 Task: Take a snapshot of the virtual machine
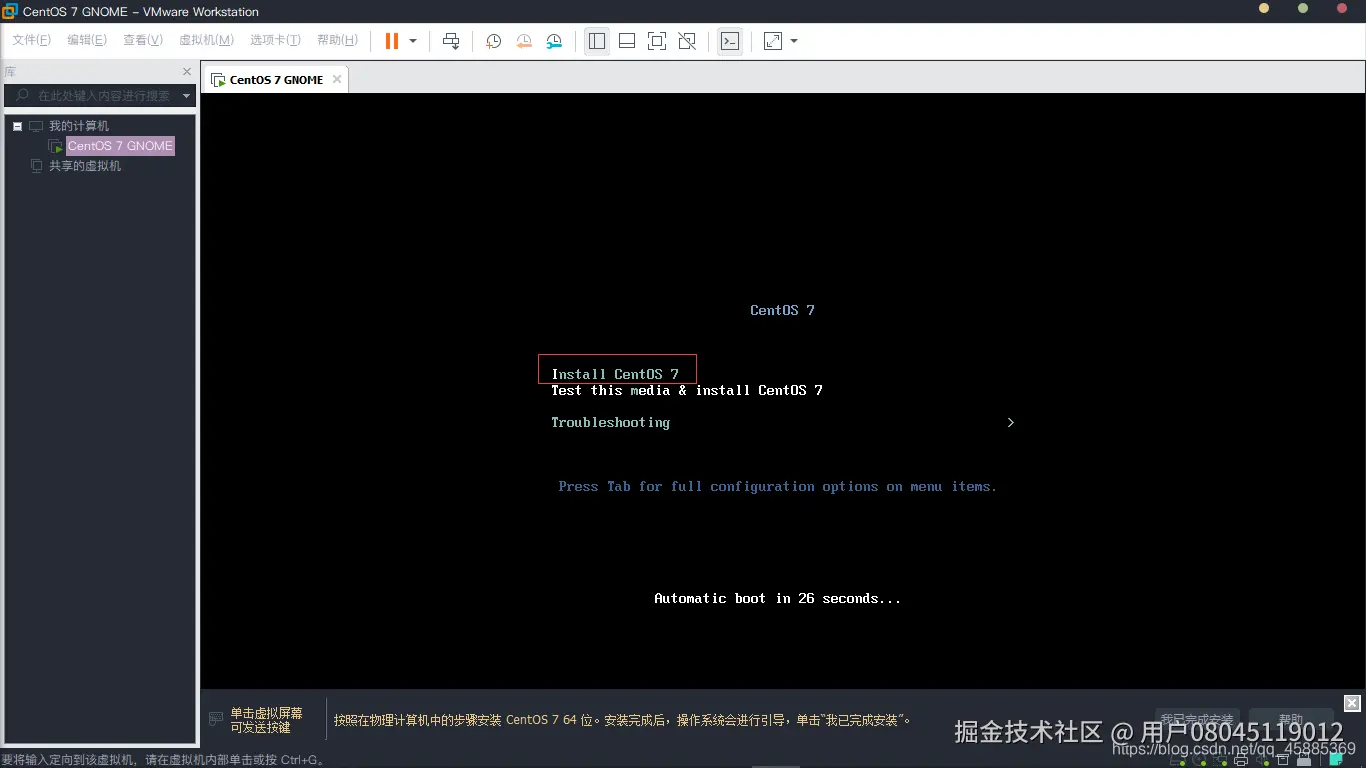click(493, 41)
